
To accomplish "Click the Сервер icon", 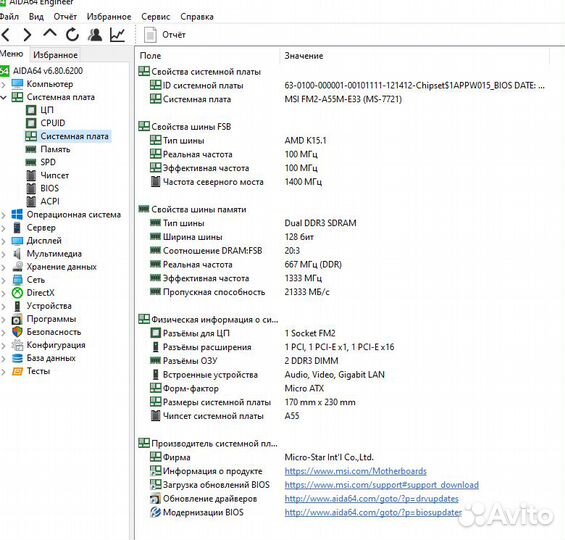I will click(17, 228).
